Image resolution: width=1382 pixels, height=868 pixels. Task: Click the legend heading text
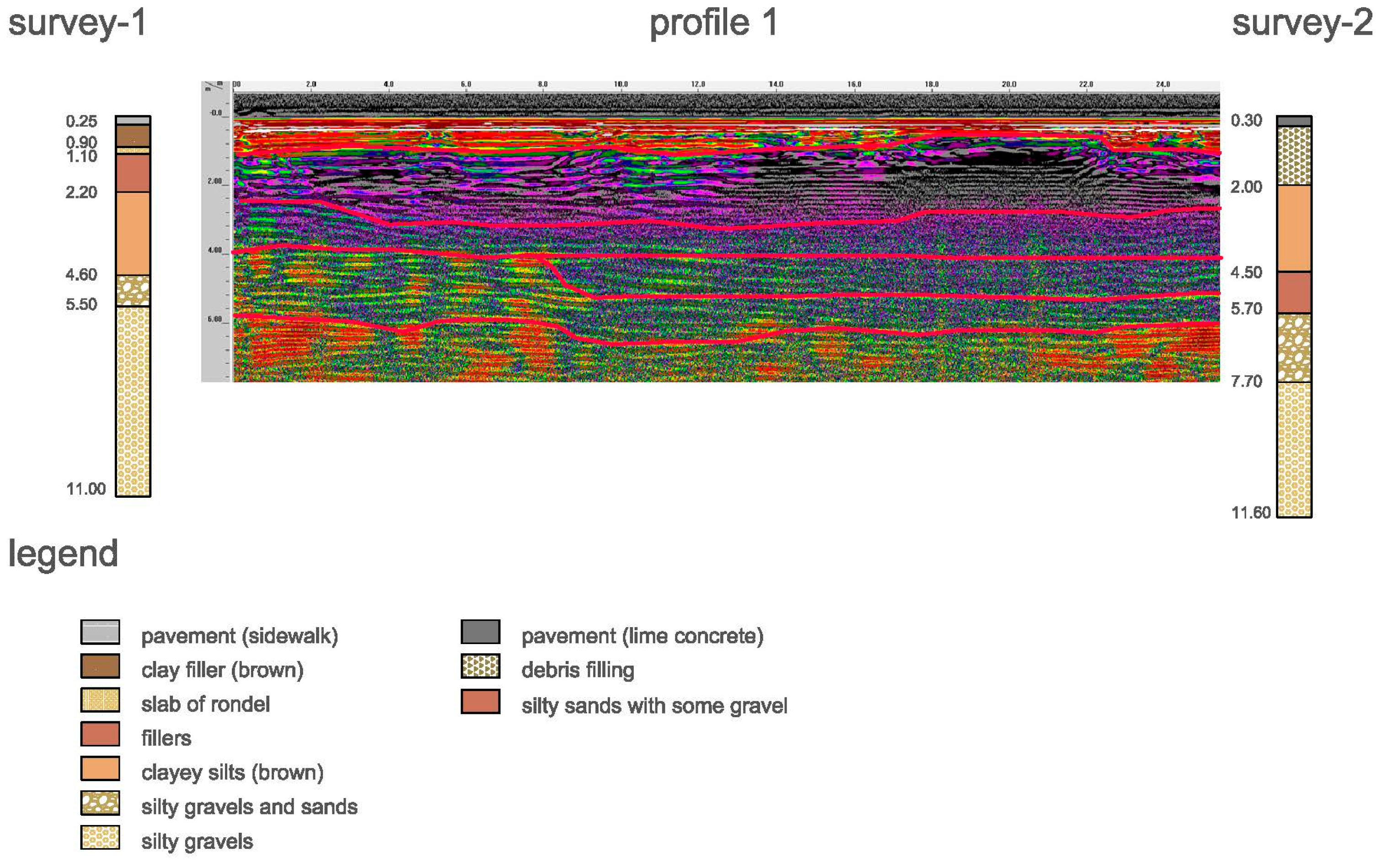(63, 554)
